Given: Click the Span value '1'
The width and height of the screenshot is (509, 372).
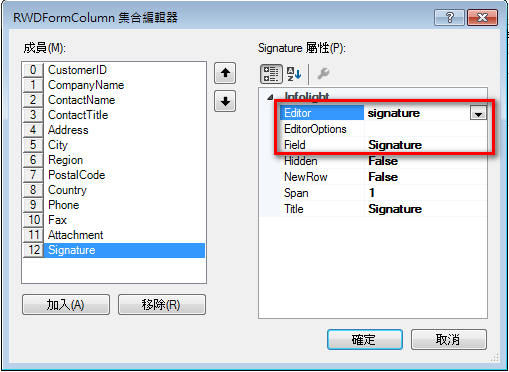Looking at the screenshot, I should click(372, 193).
